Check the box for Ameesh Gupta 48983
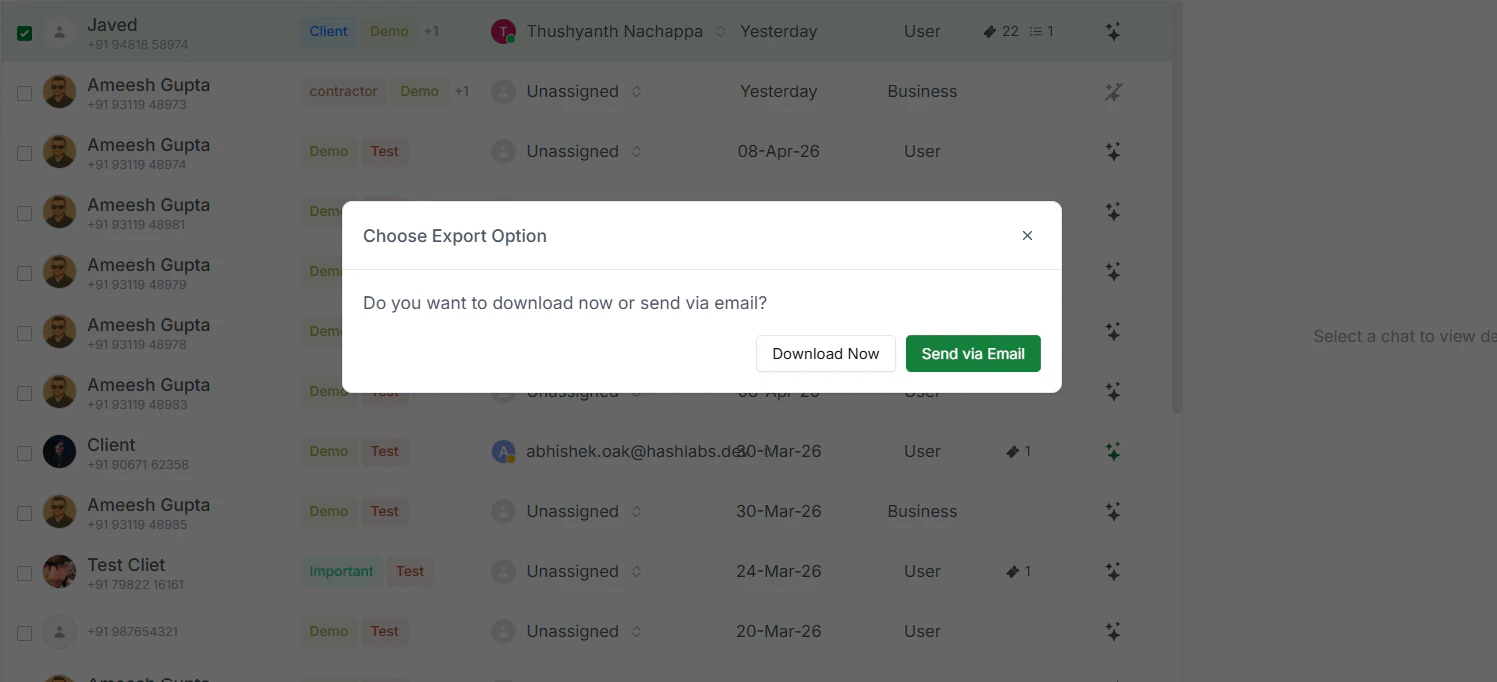The width and height of the screenshot is (1497, 682). click(x=25, y=393)
